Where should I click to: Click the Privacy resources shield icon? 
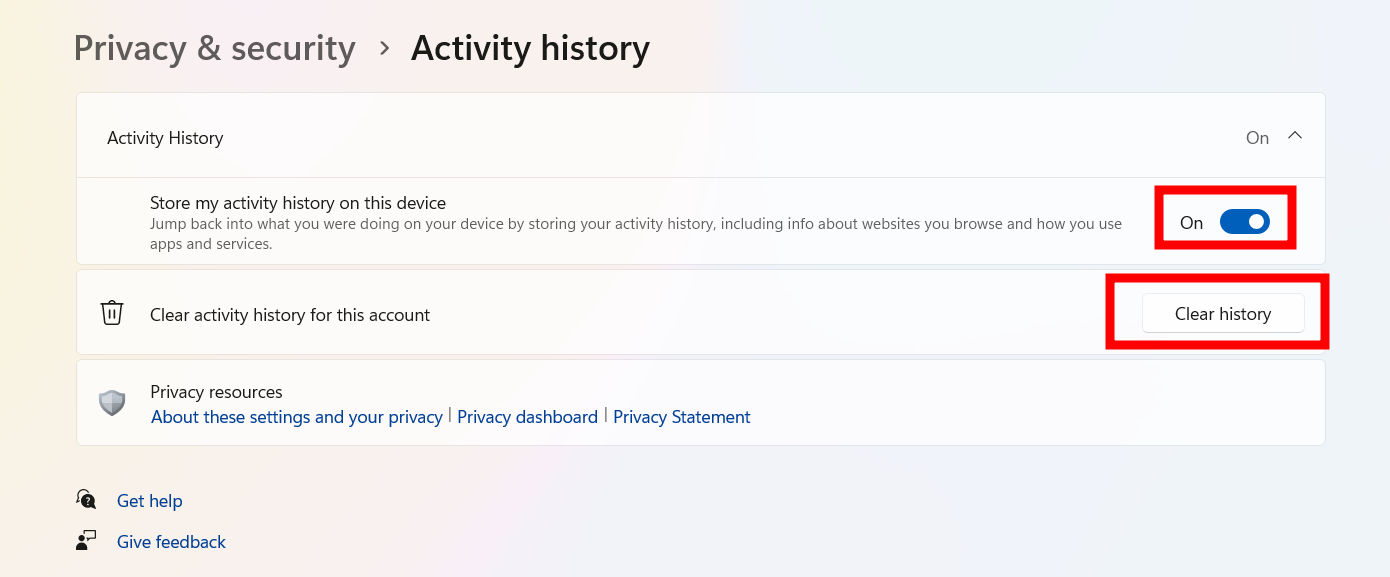[x=112, y=403]
